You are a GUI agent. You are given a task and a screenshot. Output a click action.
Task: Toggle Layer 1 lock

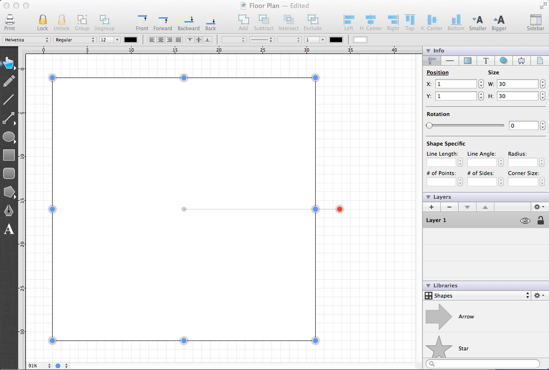(x=541, y=220)
